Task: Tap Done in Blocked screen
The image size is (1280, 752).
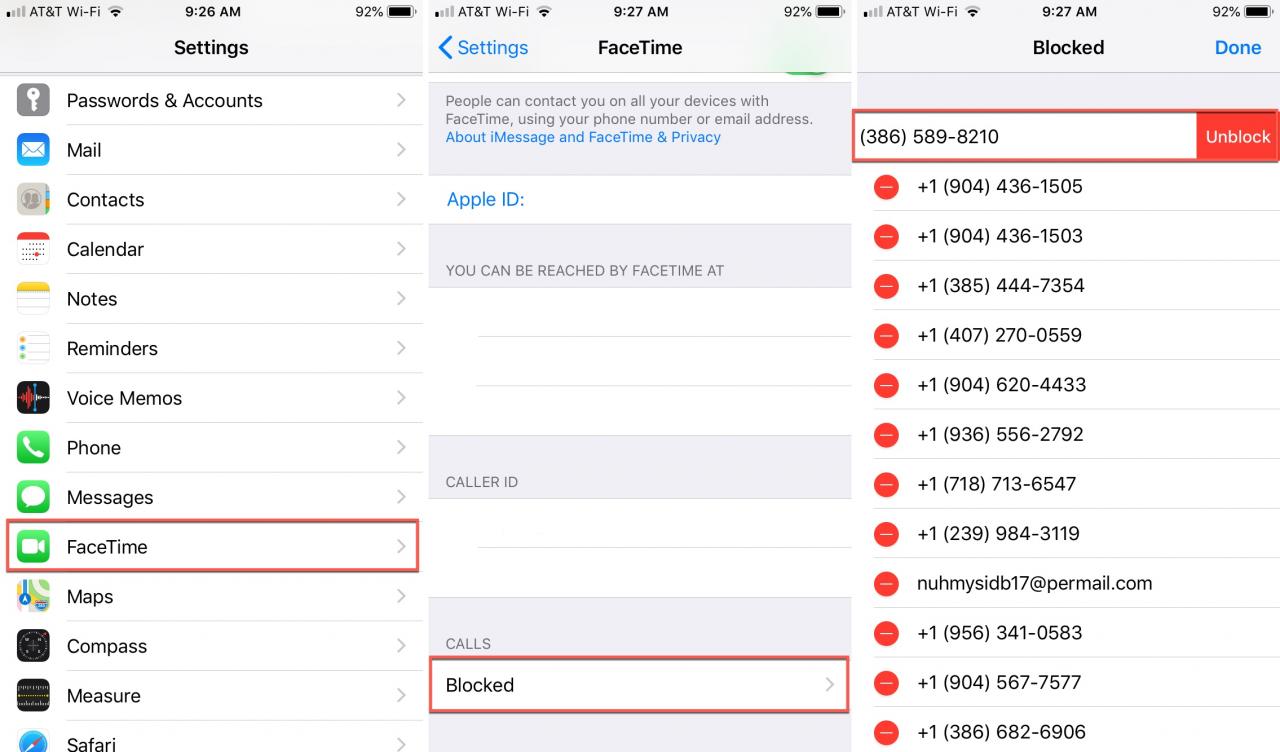Action: tap(1238, 47)
